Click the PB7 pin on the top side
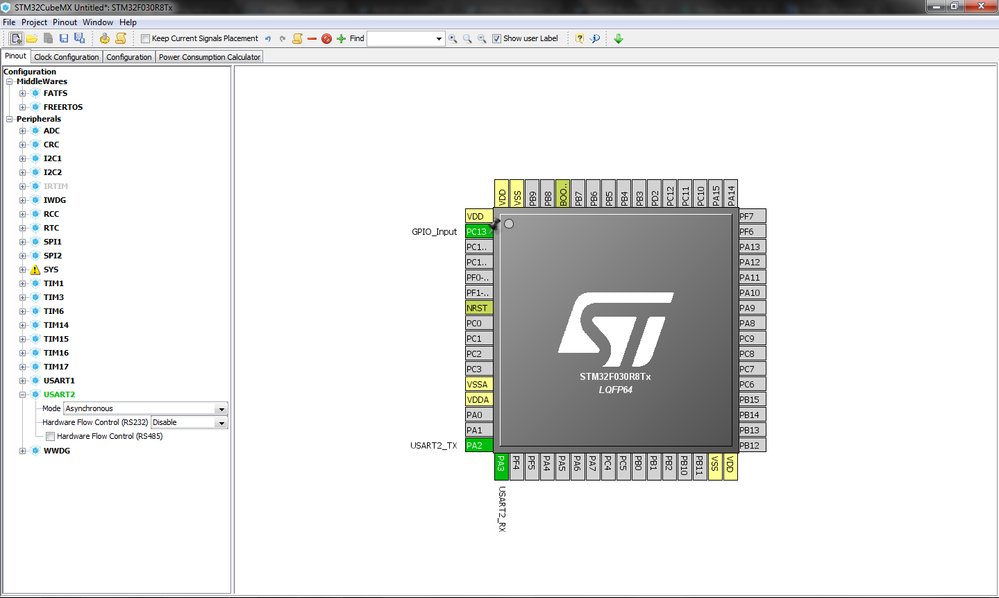 point(578,193)
